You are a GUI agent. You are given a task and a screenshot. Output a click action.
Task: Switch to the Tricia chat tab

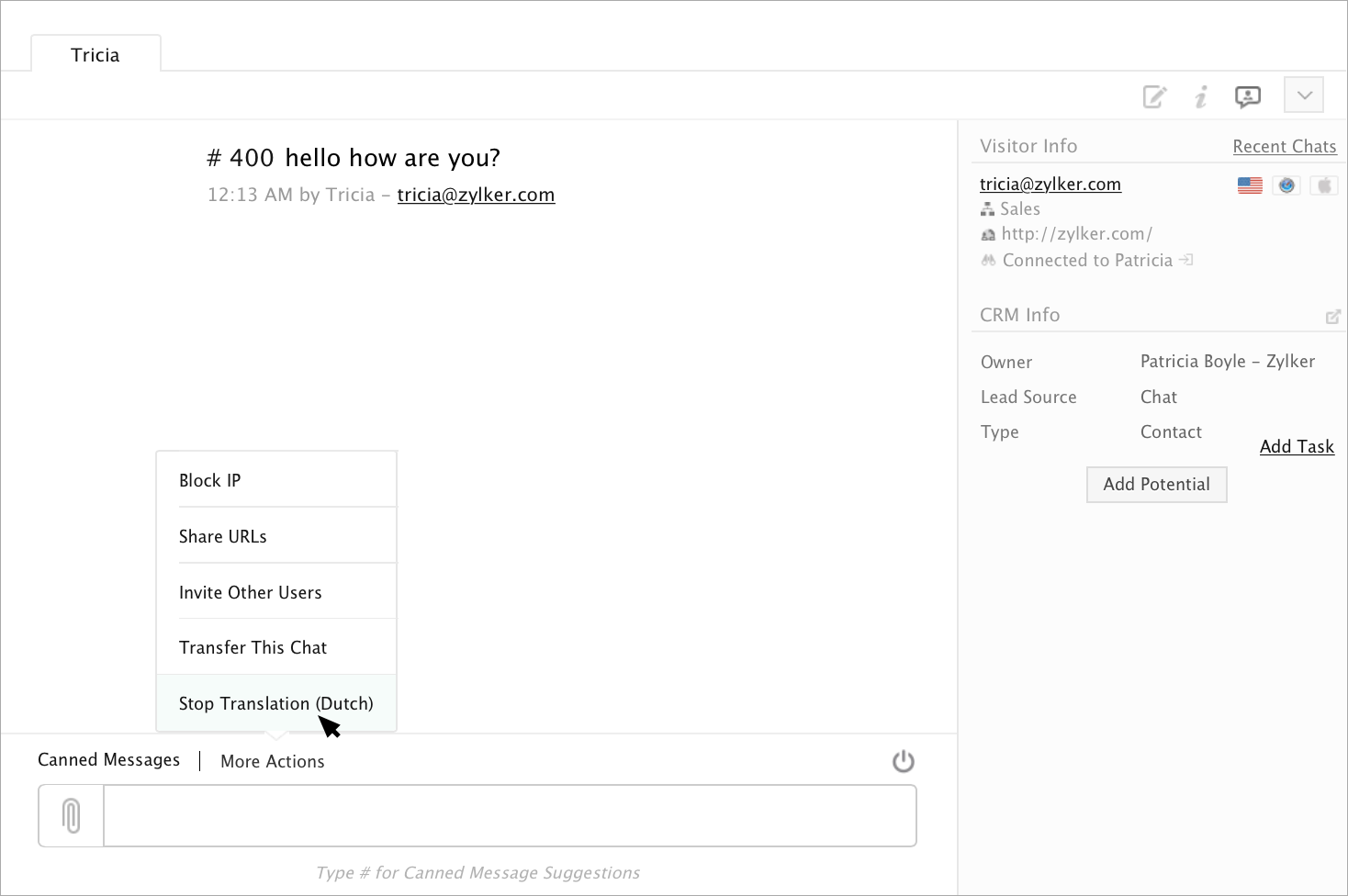(x=95, y=55)
